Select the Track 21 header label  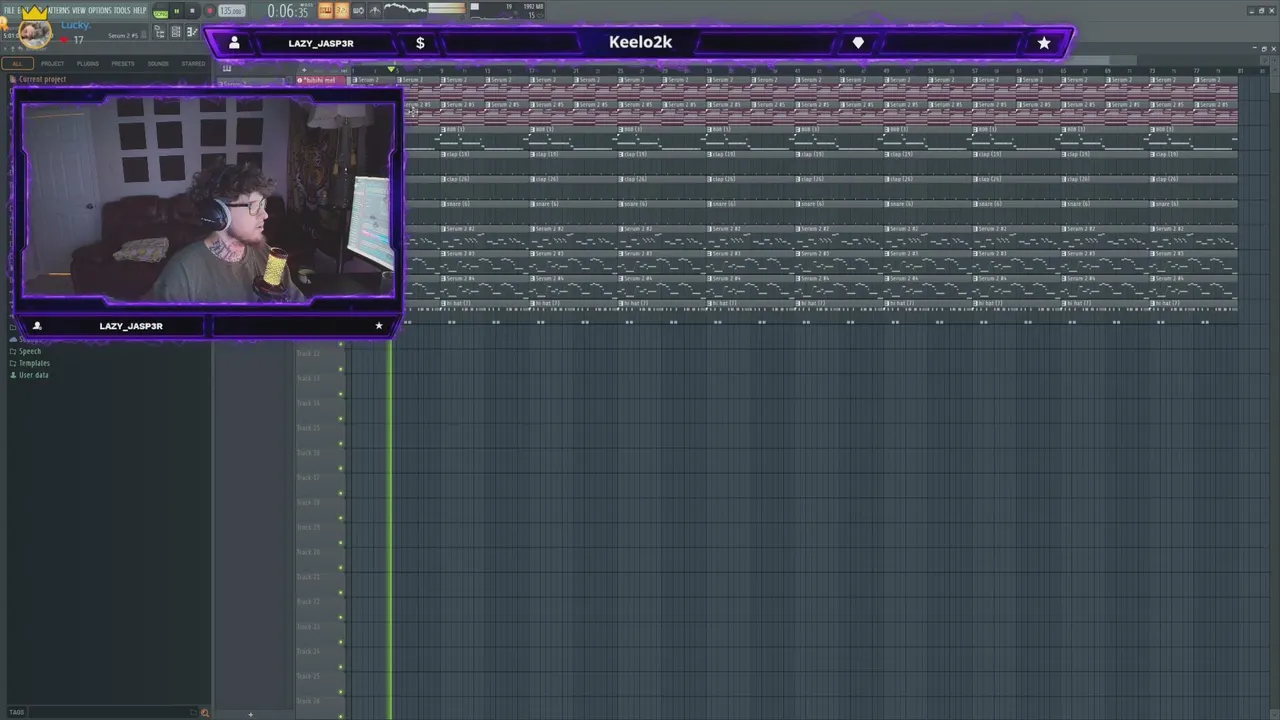click(309, 577)
